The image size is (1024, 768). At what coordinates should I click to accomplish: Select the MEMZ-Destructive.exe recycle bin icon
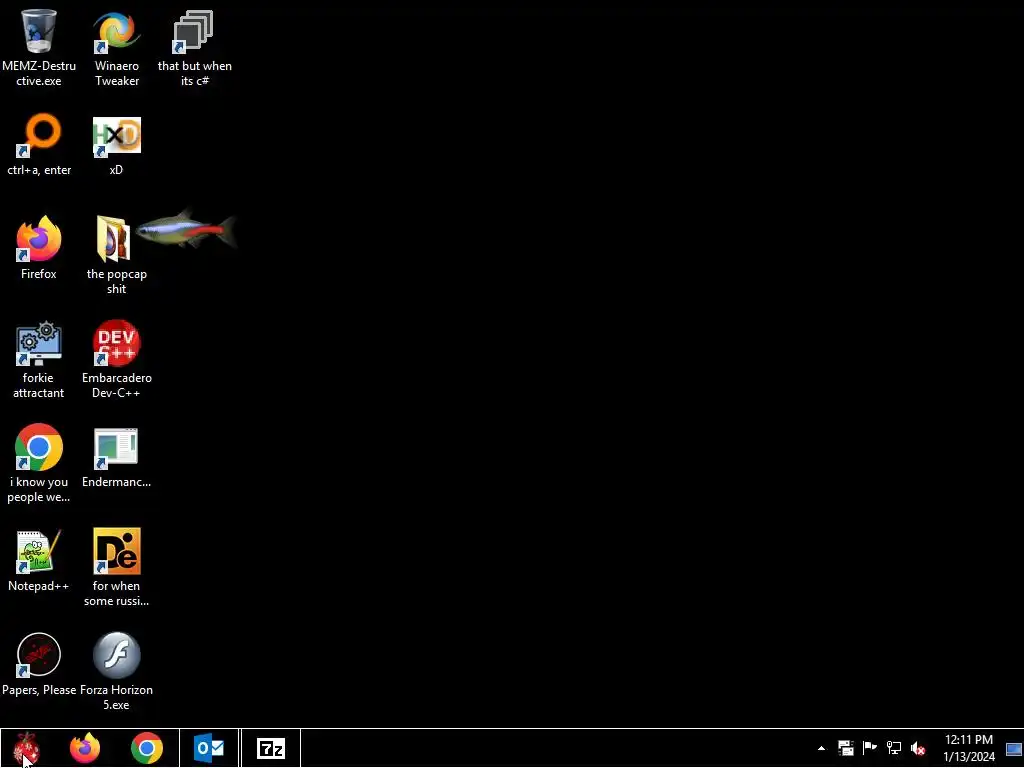(x=39, y=31)
